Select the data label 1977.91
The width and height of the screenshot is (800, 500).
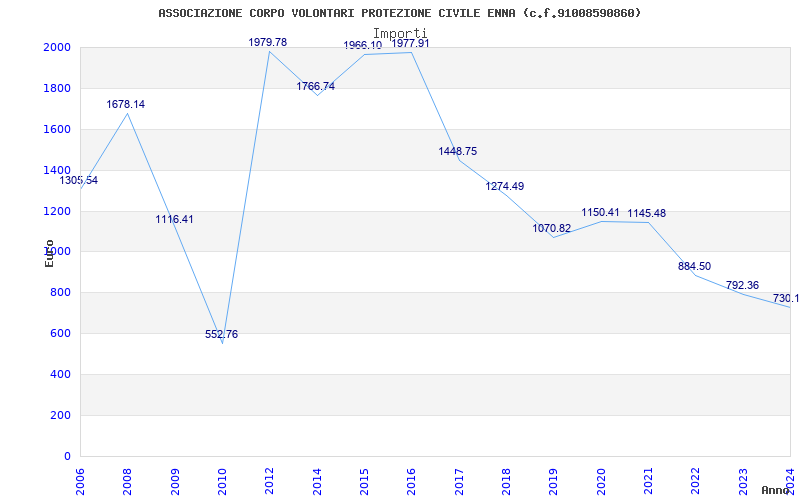click(410, 43)
